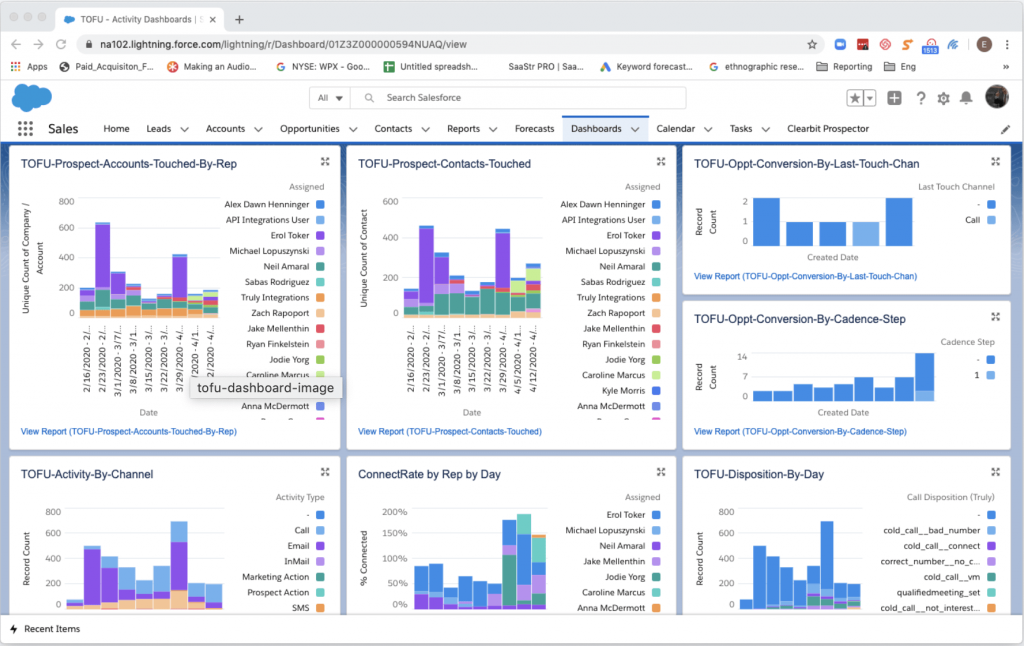Image resolution: width=1024 pixels, height=646 pixels.
Task: Select the Reports tab
Action: [463, 129]
